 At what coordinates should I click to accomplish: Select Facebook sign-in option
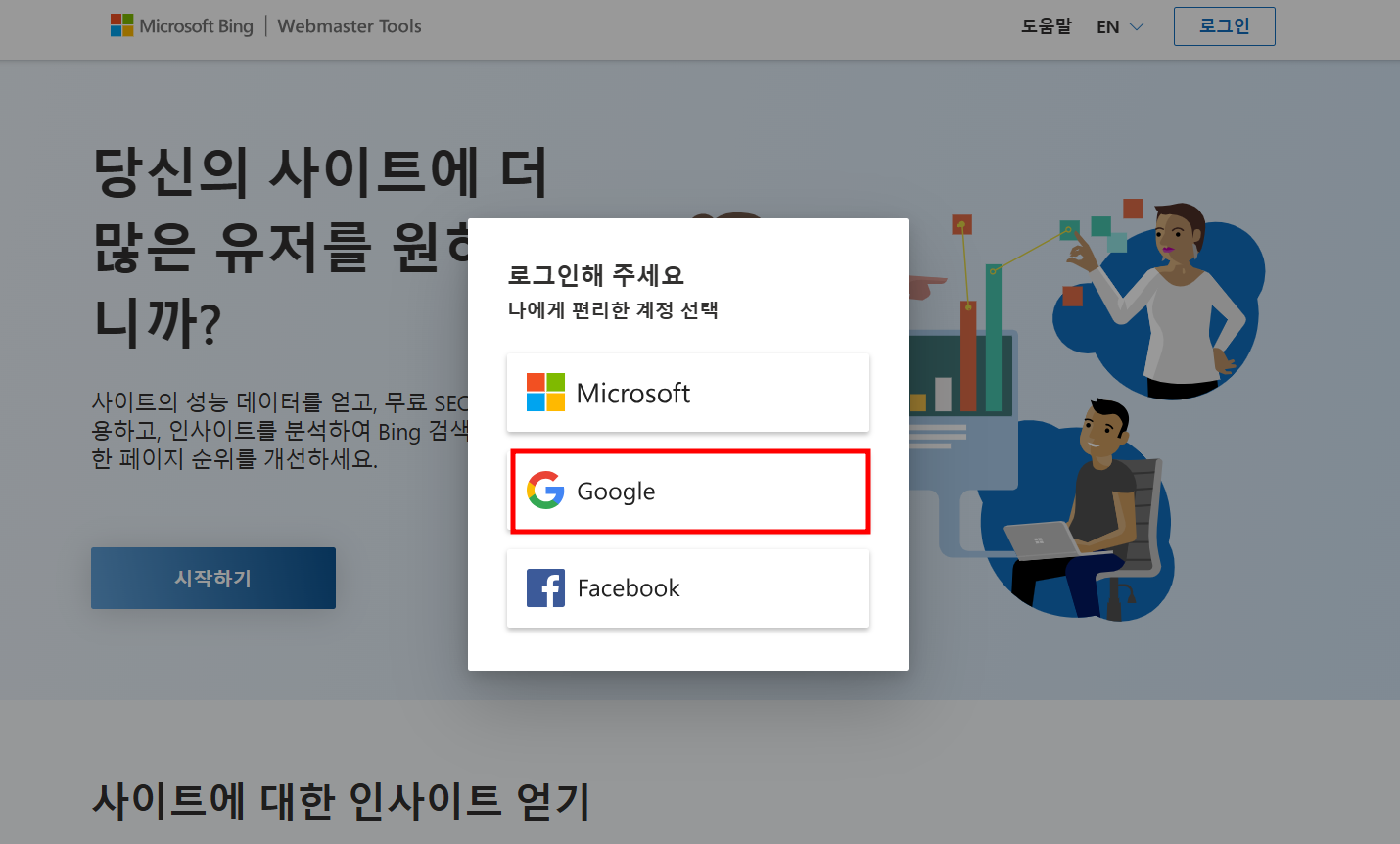pyautogui.click(x=688, y=588)
